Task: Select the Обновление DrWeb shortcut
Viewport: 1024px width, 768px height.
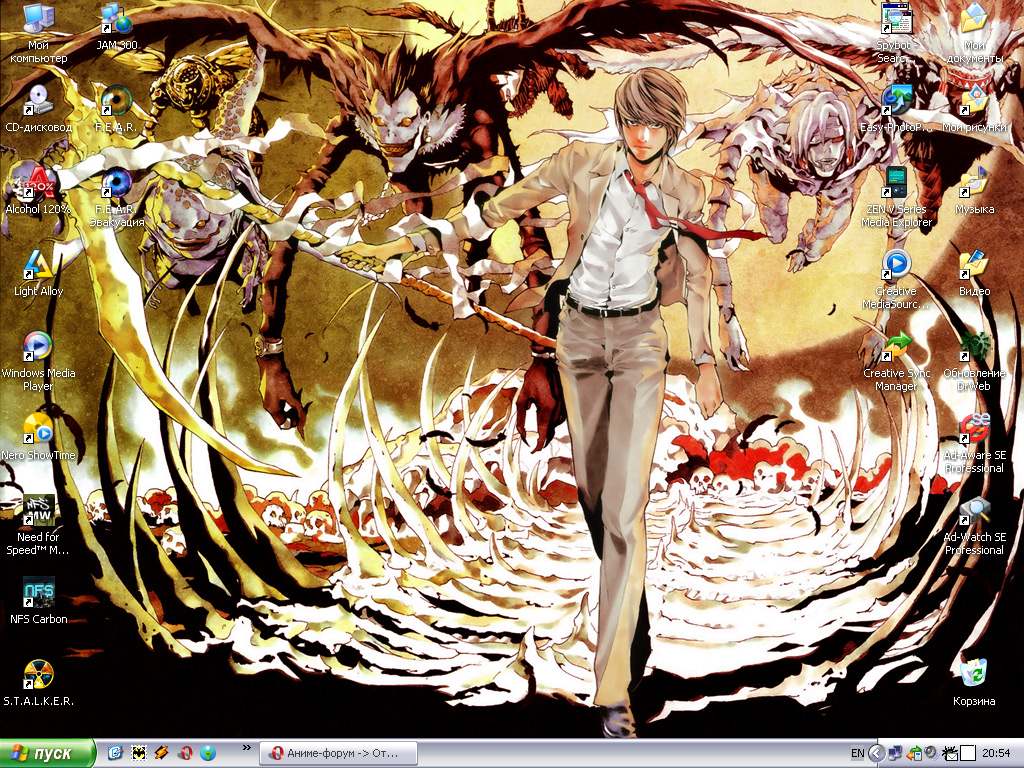Action: pyautogui.click(x=974, y=361)
